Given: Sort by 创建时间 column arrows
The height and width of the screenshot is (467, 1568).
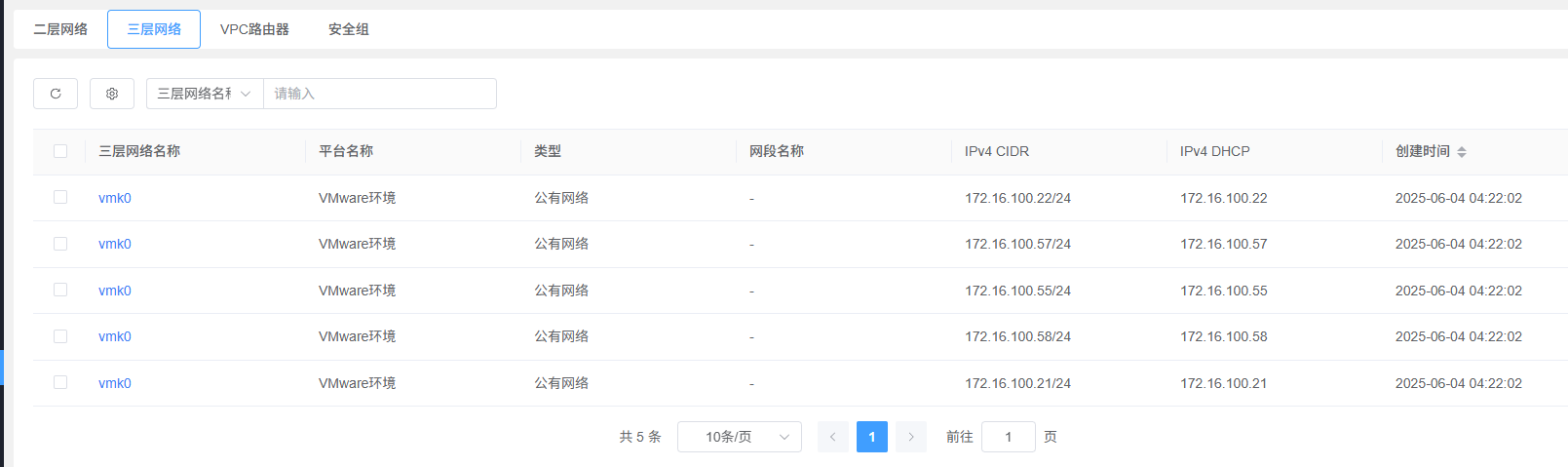Looking at the screenshot, I should 1462,151.
